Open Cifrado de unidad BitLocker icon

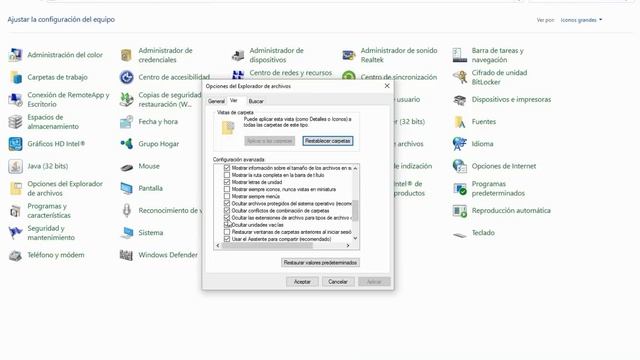[x=460, y=77]
